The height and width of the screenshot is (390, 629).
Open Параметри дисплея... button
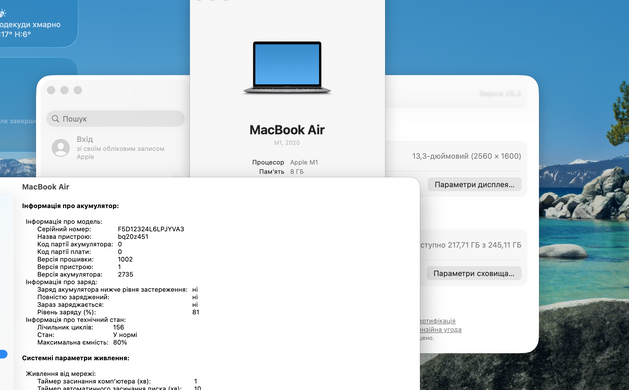474,185
